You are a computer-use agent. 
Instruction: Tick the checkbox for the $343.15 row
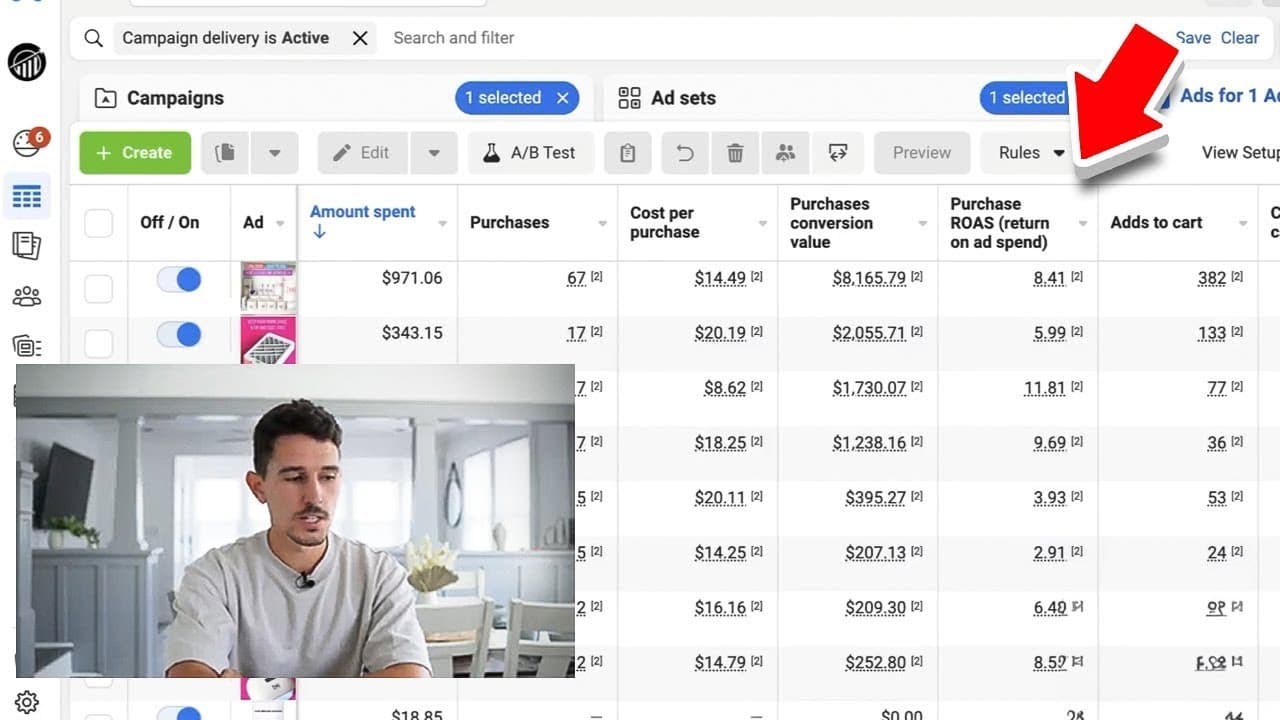[x=98, y=343]
